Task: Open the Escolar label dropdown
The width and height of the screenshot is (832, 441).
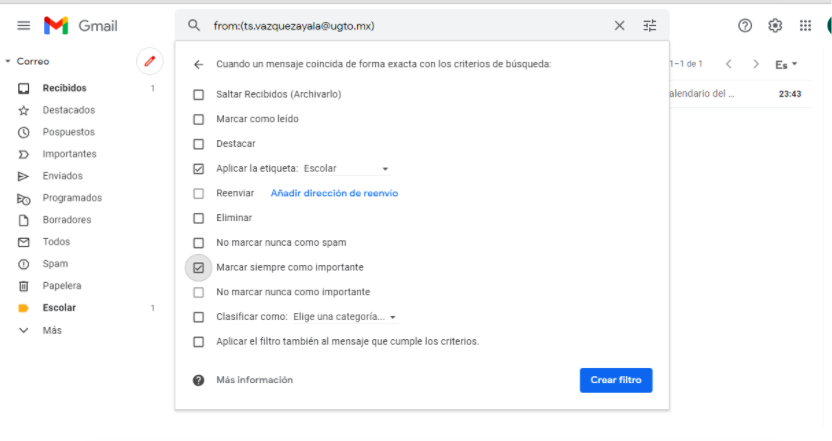Action: click(346, 168)
